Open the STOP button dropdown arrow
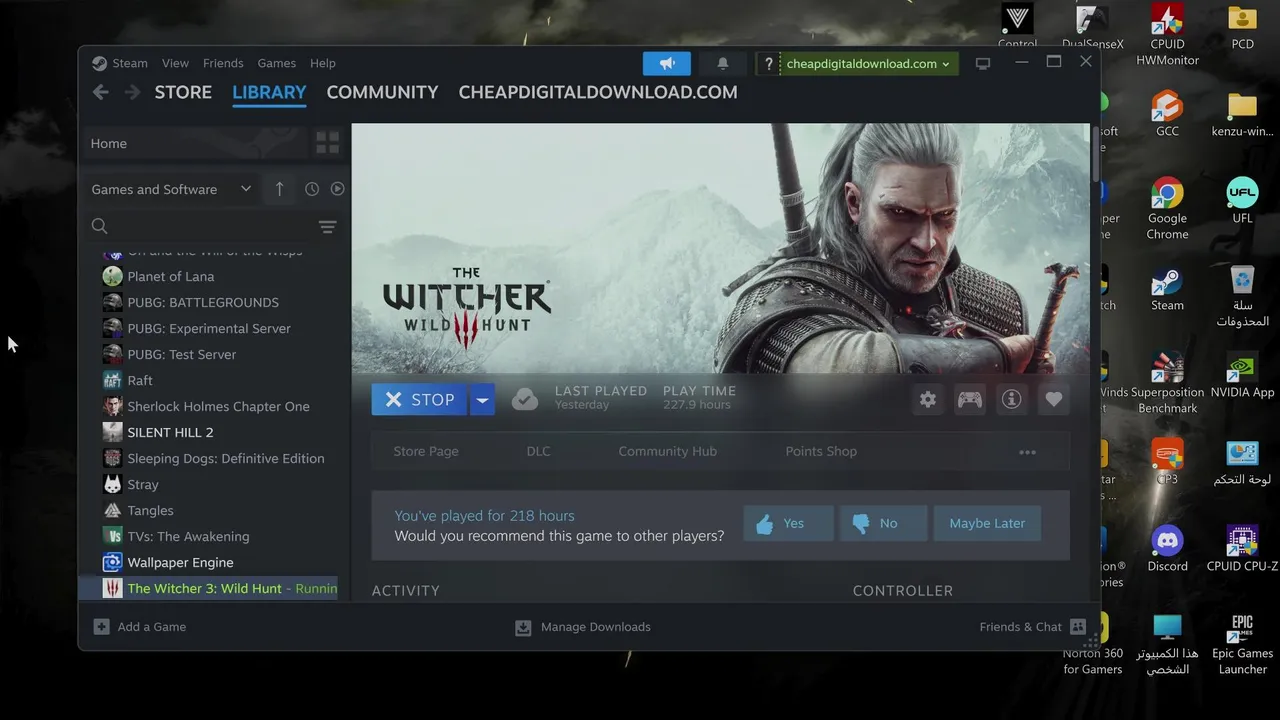 (482, 400)
